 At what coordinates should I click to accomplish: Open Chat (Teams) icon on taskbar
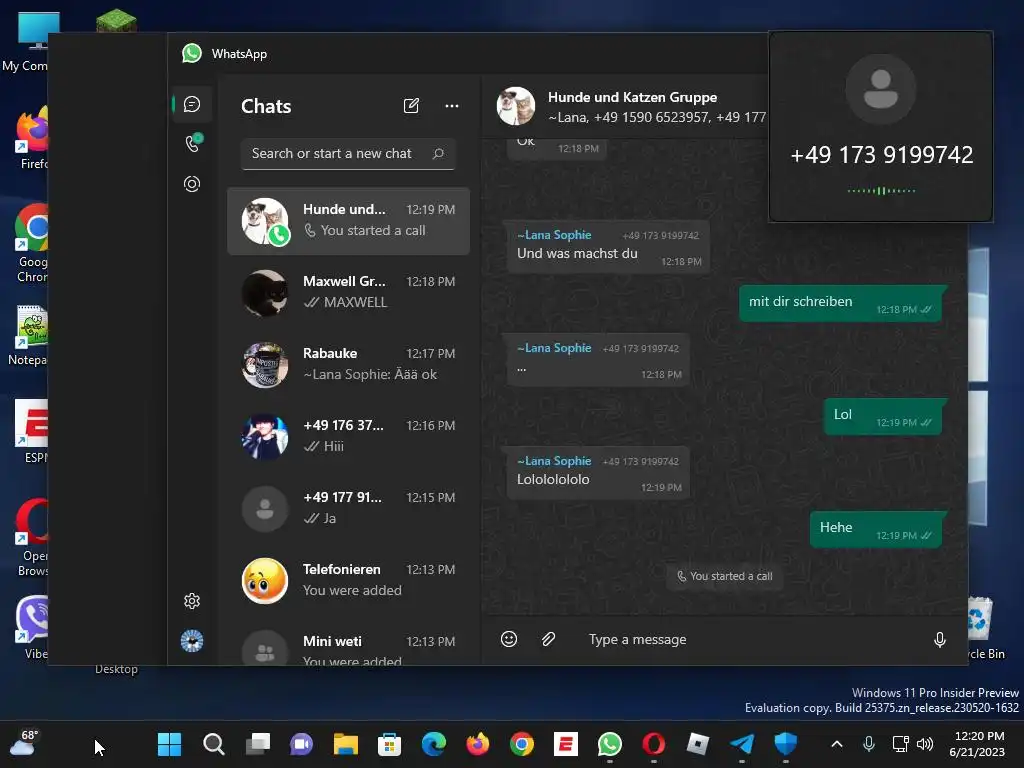click(302, 744)
